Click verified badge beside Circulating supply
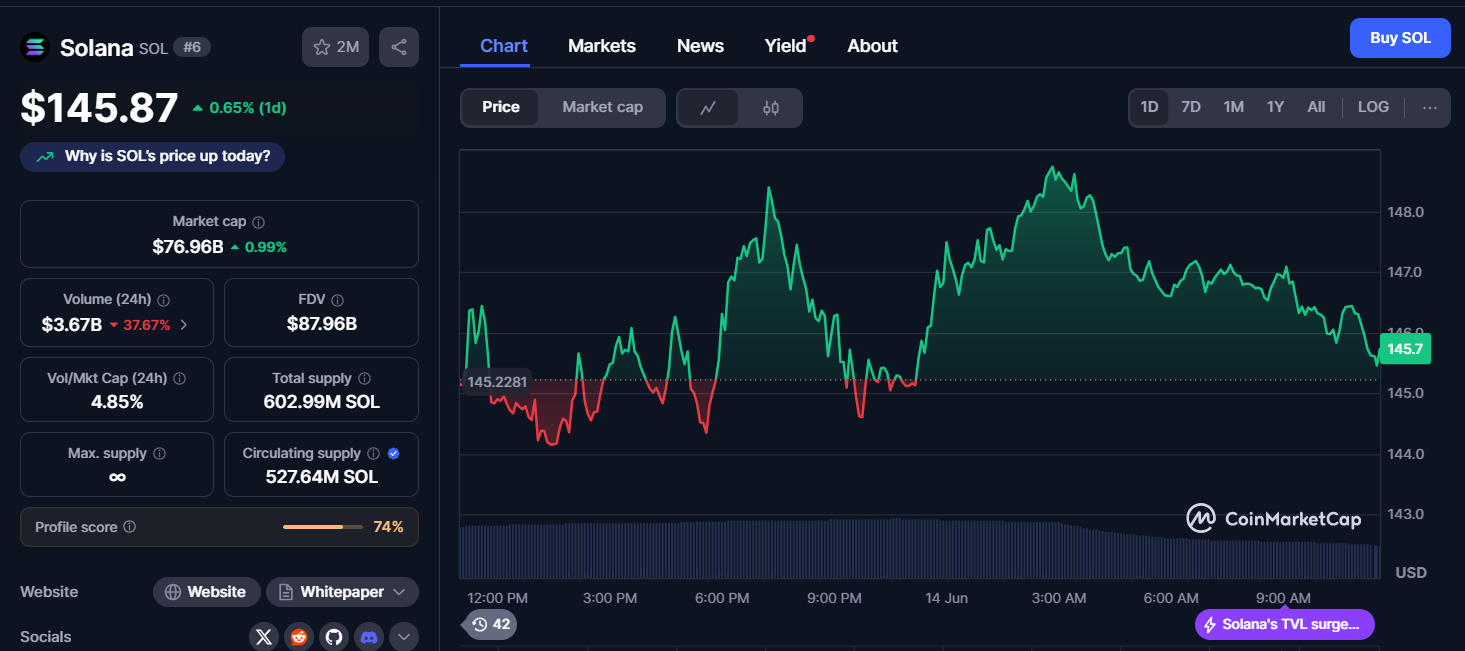This screenshot has width=1465, height=651. (x=394, y=454)
